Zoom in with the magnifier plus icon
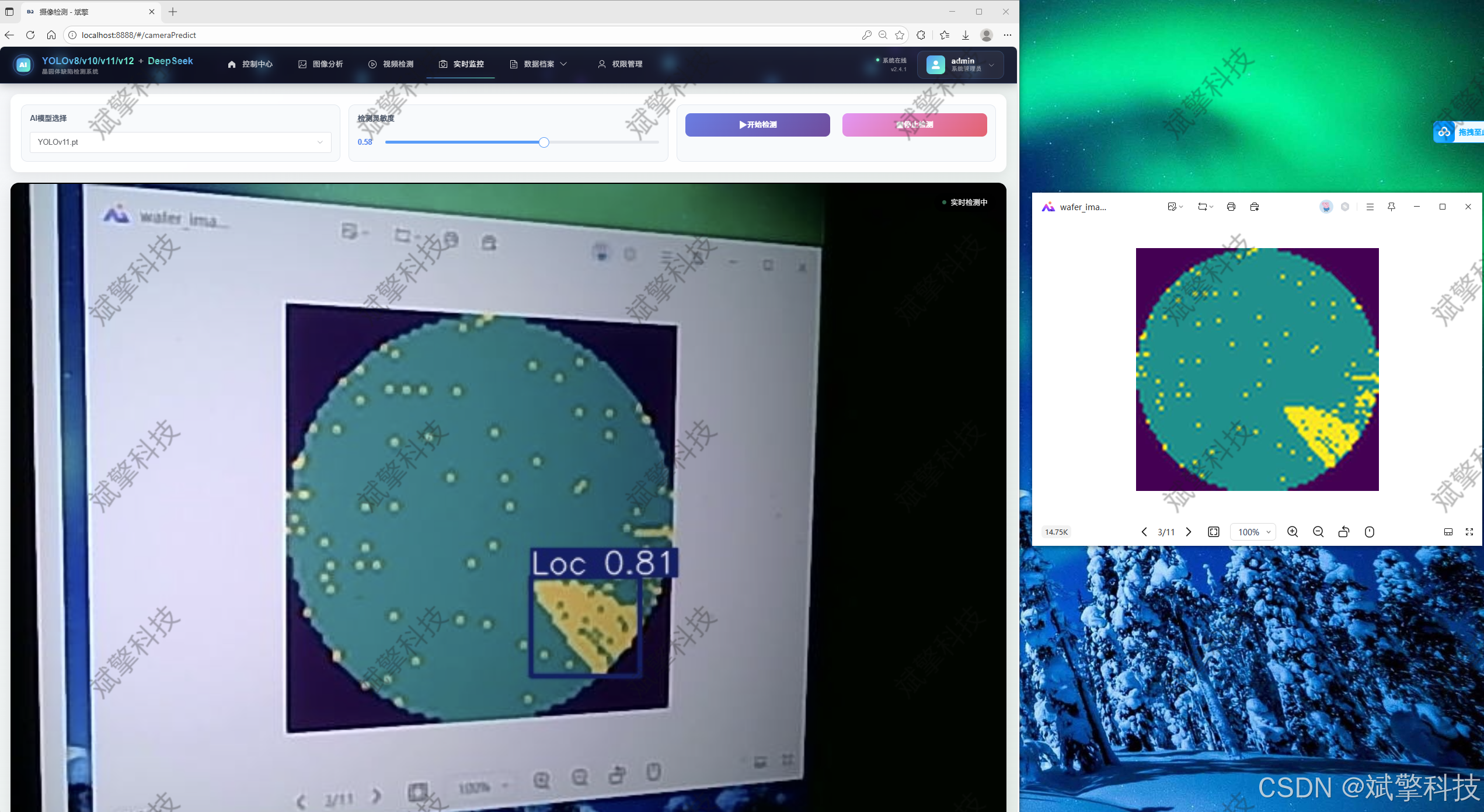This screenshot has width=1484, height=812. point(1293,532)
